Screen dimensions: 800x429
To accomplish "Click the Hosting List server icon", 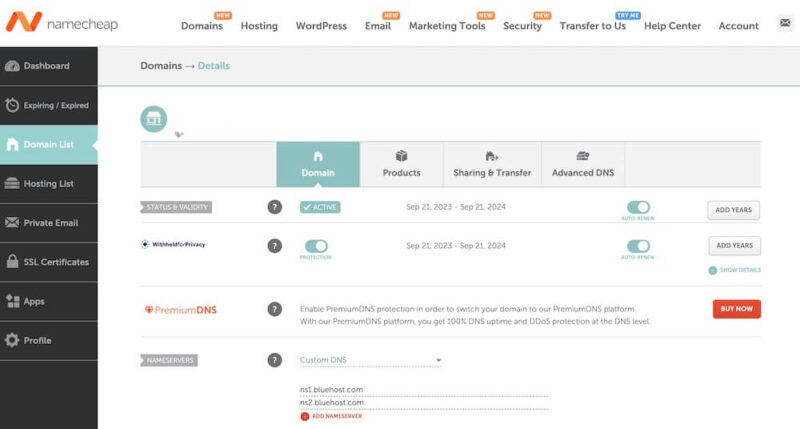I will pyautogui.click(x=12, y=184).
